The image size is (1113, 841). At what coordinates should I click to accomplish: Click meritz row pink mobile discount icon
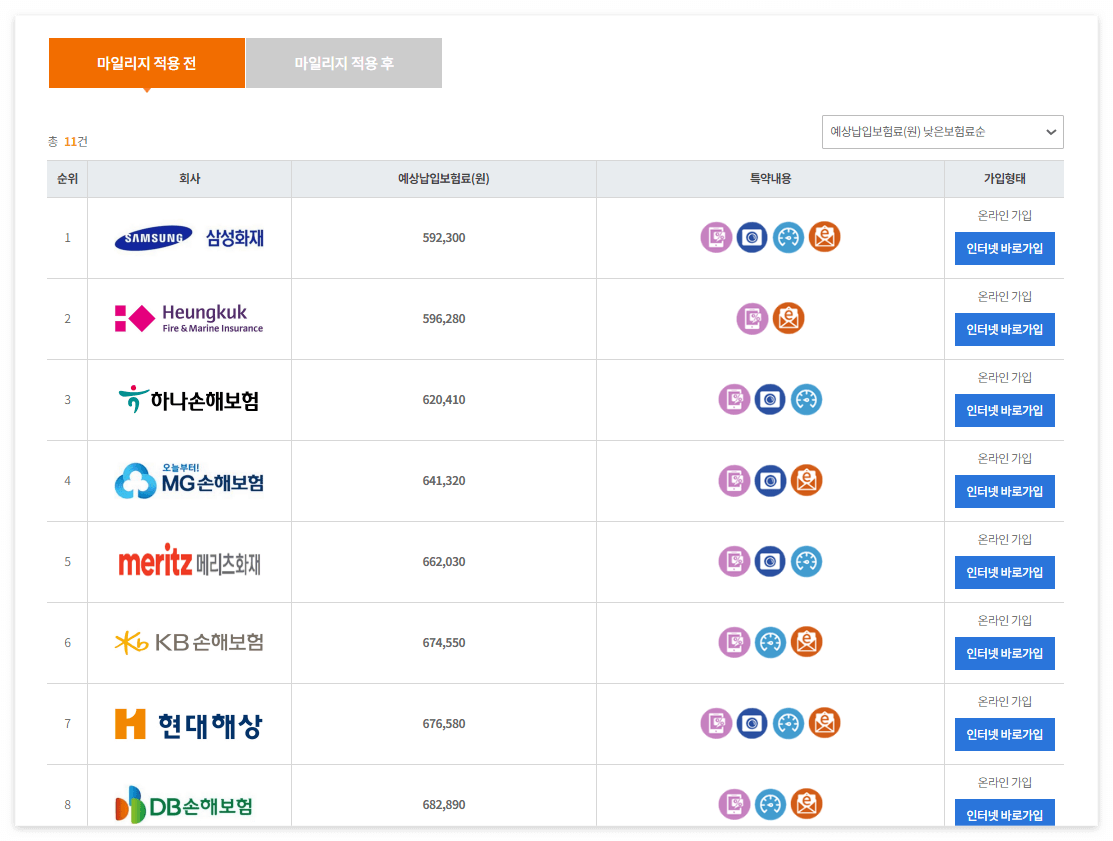(735, 561)
